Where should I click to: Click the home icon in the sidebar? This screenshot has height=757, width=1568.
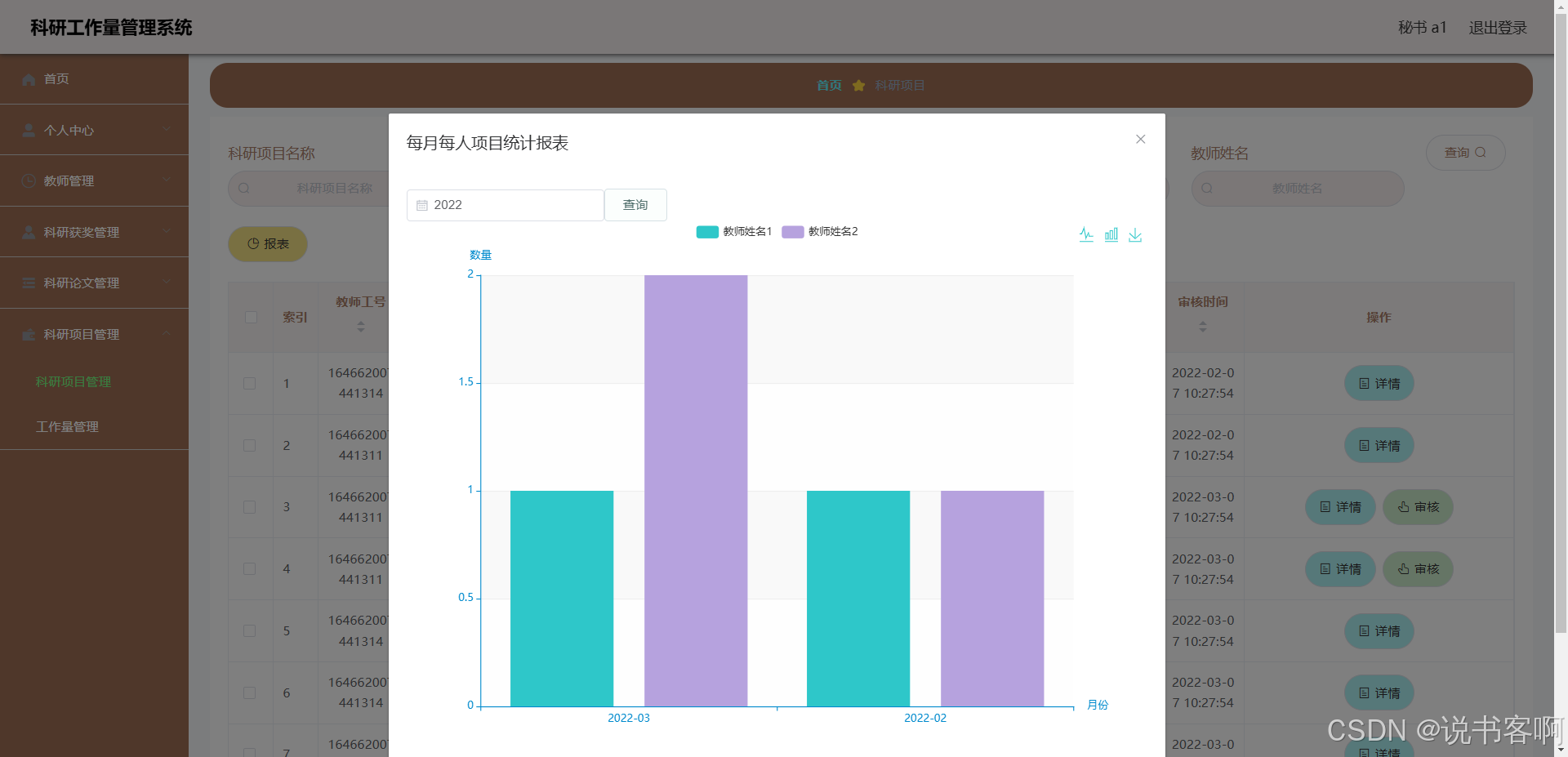click(x=29, y=79)
